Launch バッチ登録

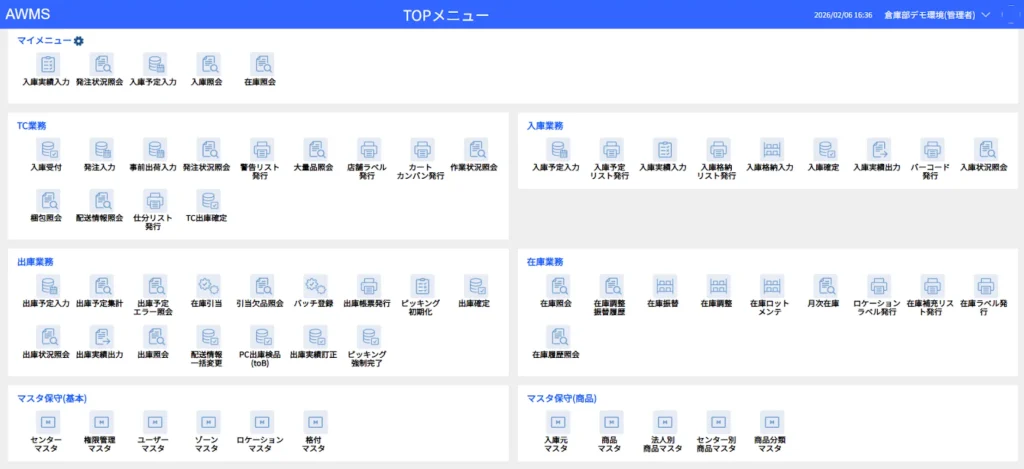(314, 286)
